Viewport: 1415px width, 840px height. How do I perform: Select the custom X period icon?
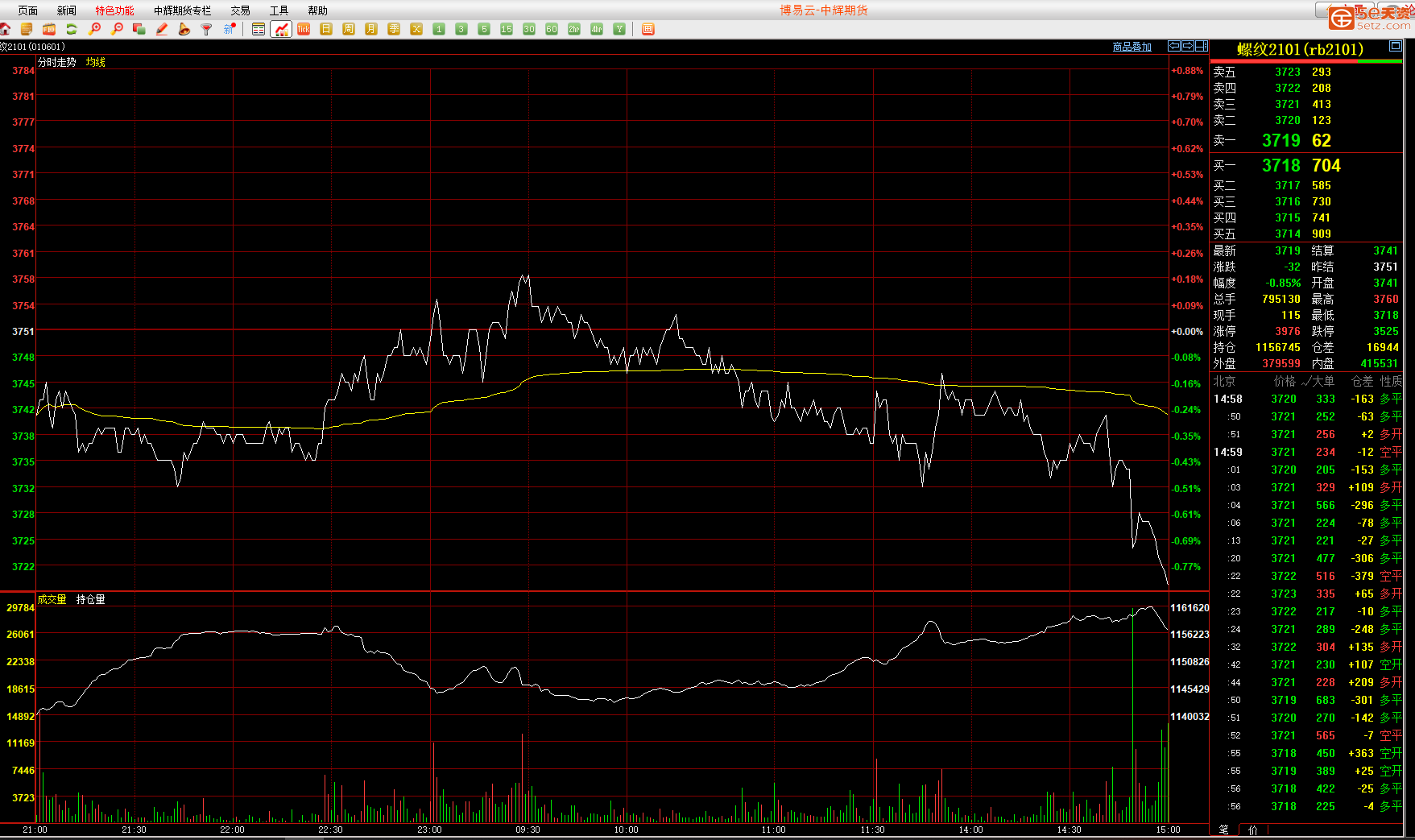tap(416, 29)
